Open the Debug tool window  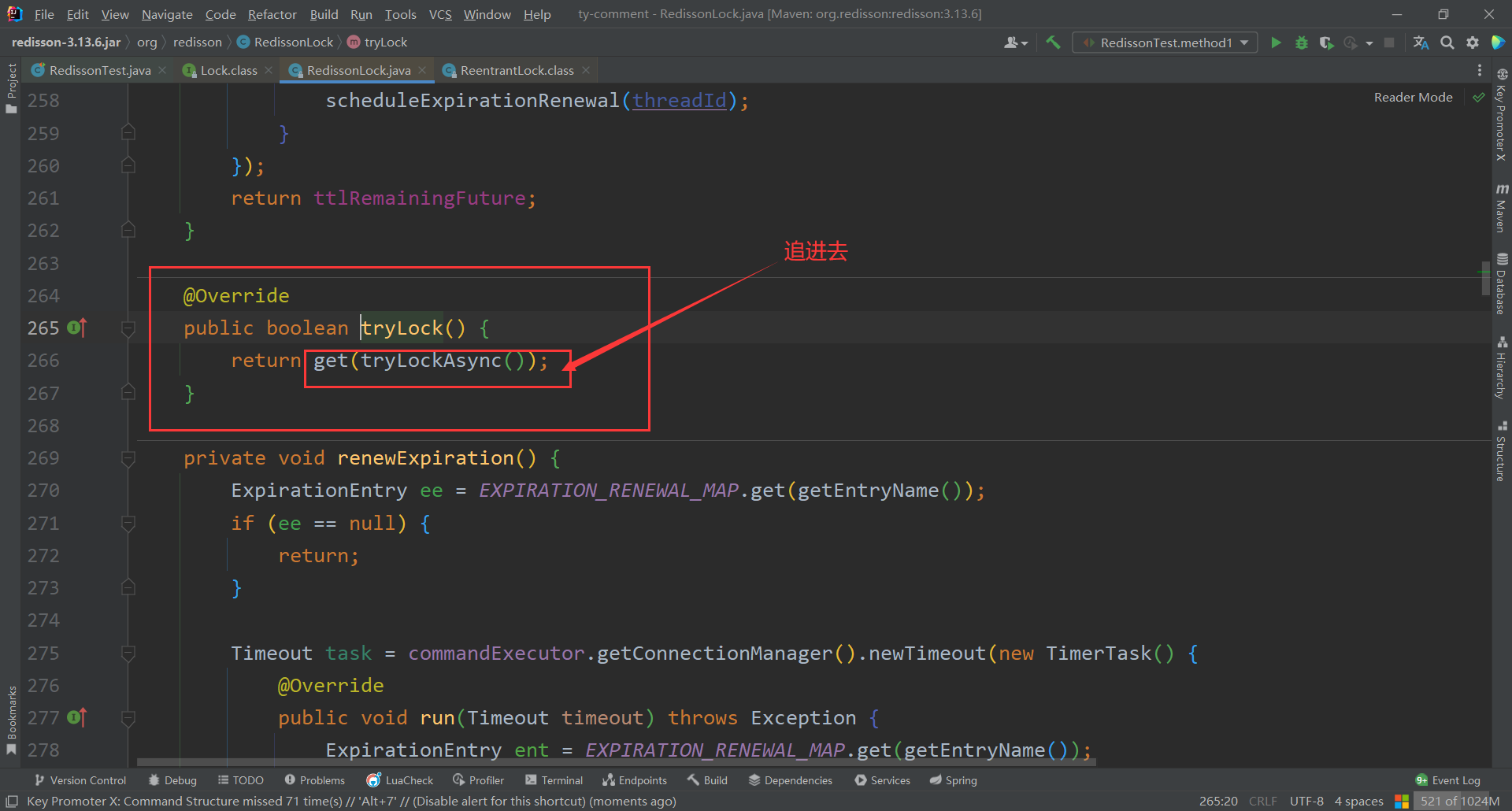pos(172,780)
